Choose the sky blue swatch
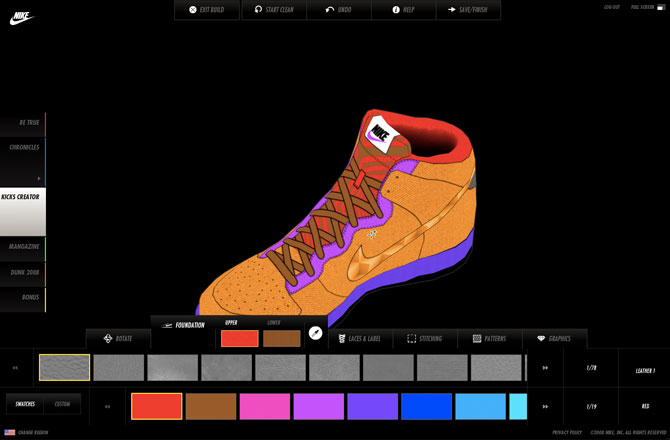Screen dimensions: 670x440 point(480,406)
